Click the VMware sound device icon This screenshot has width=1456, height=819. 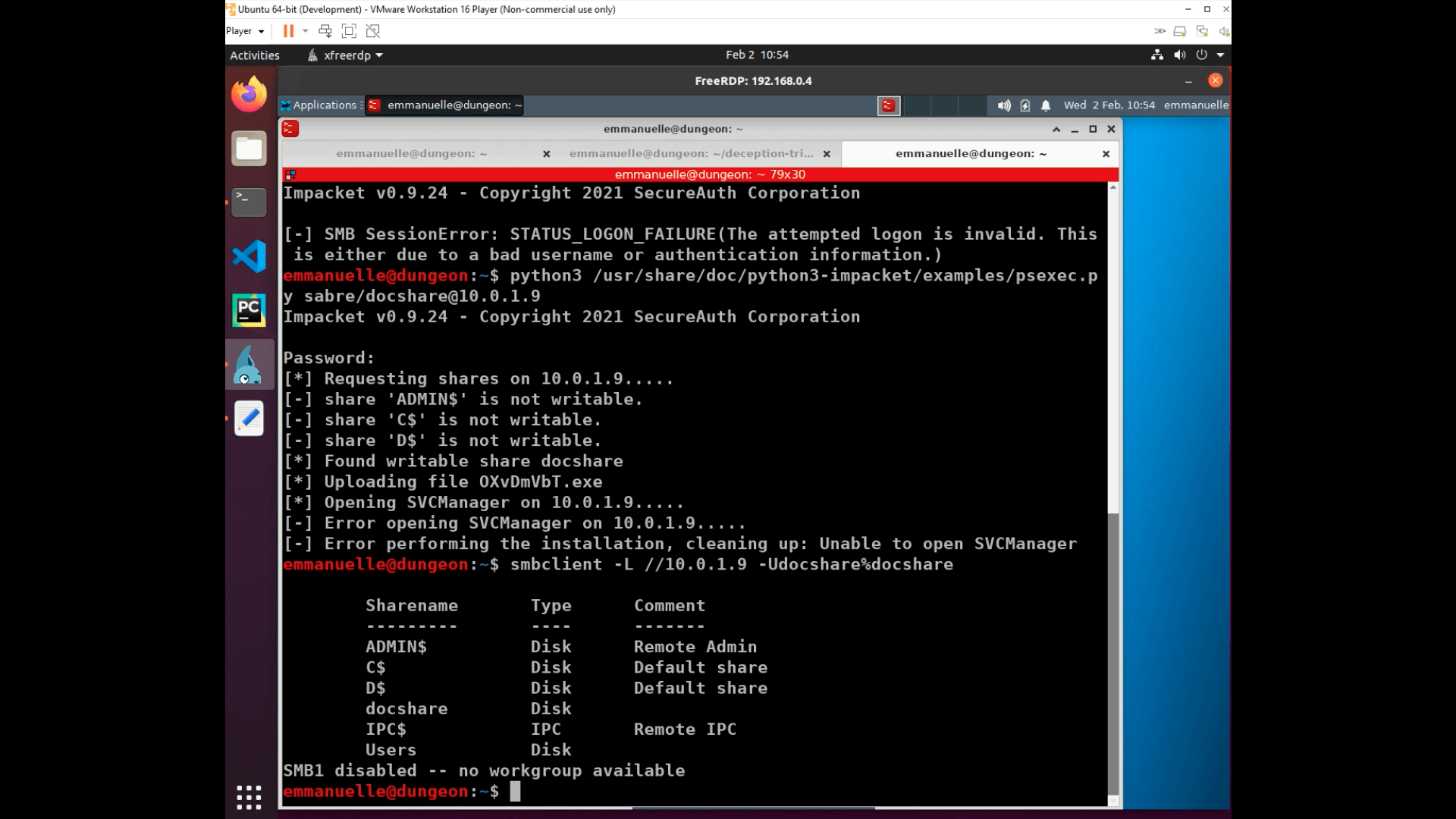coord(1223,31)
